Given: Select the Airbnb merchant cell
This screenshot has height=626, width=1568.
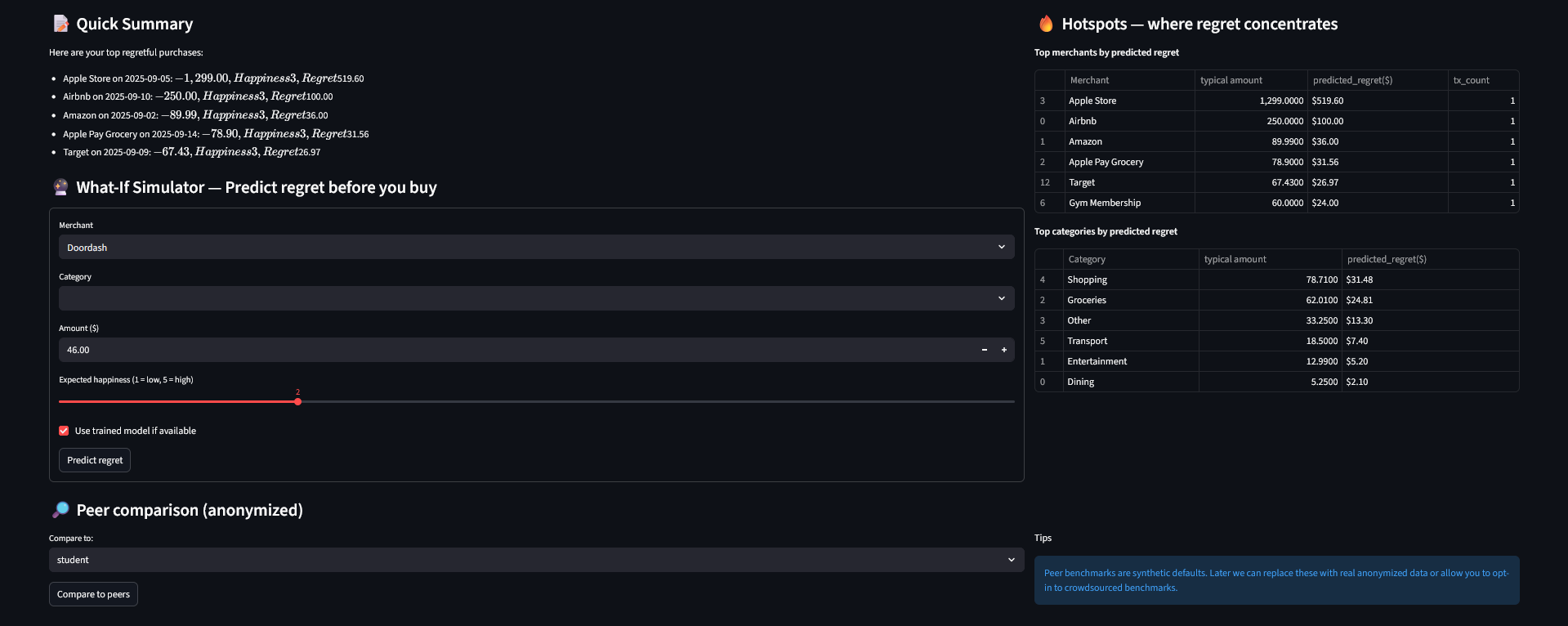Looking at the screenshot, I should 1130,121.
